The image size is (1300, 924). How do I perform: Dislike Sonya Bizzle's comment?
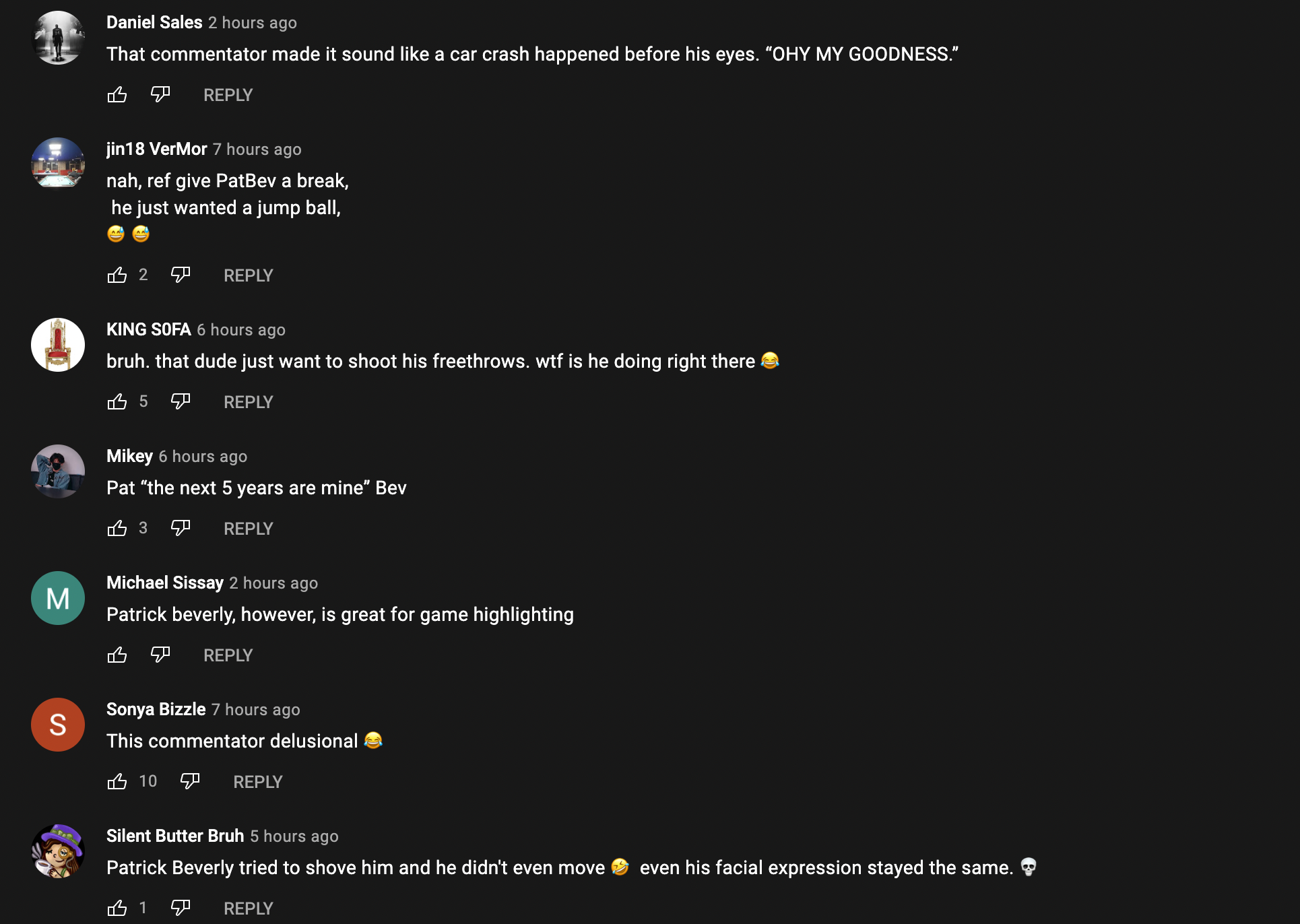point(190,781)
